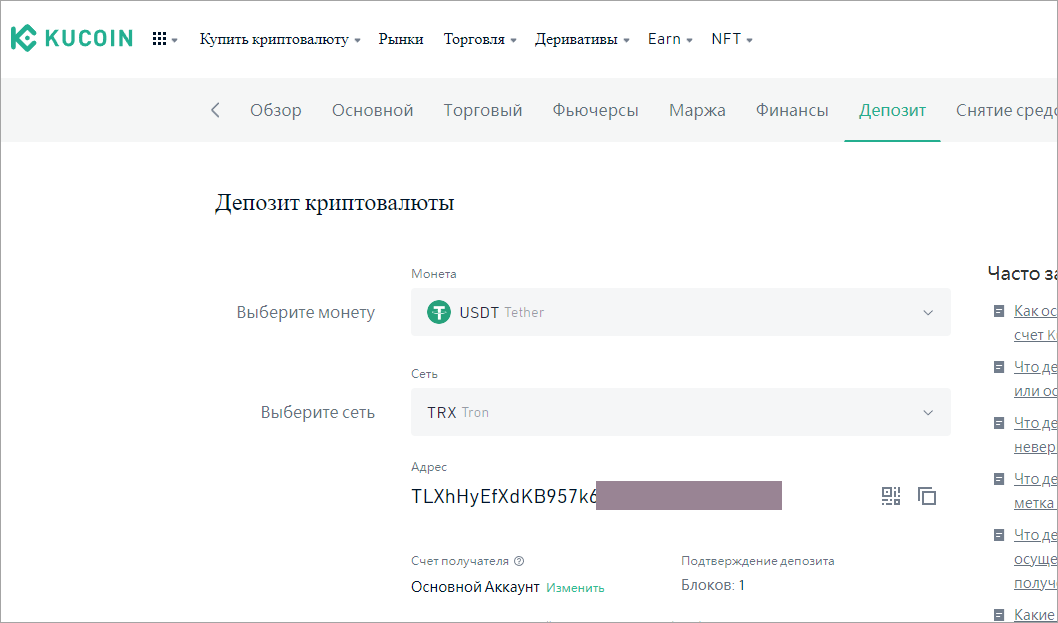
Task: Switch to the Снятие средств tab
Action: 1006,110
